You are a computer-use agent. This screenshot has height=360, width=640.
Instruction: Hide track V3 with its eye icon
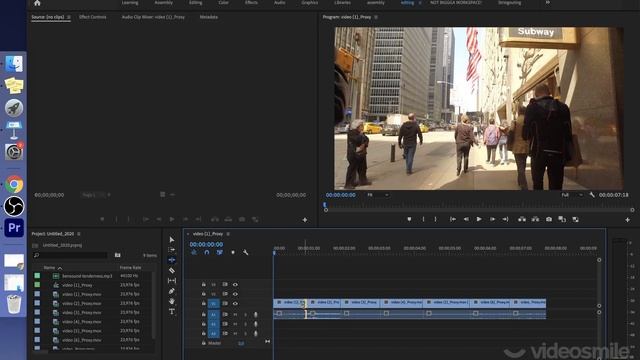pyautogui.click(x=235, y=284)
